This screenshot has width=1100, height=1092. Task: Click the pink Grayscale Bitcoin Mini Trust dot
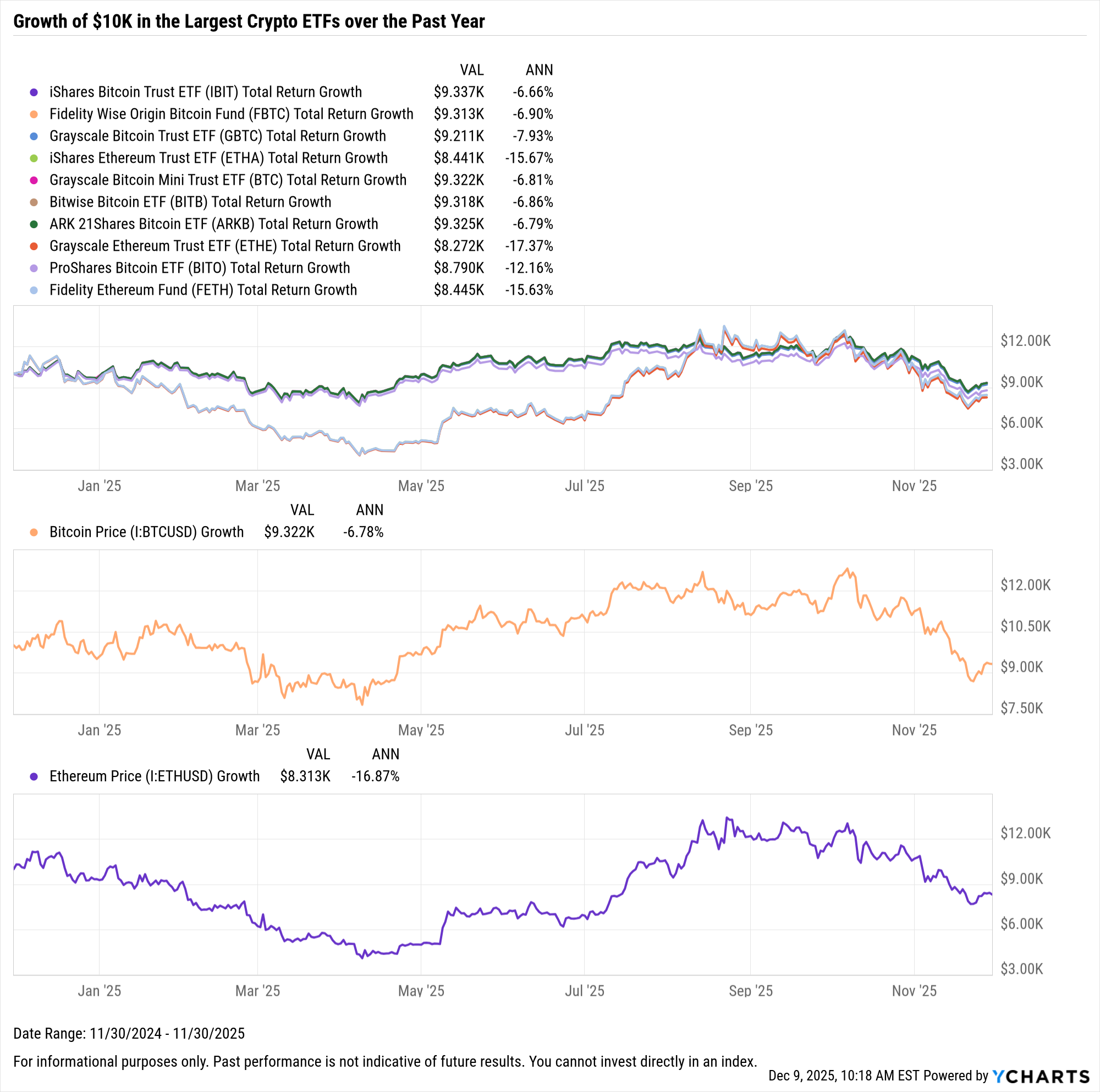click(34, 180)
